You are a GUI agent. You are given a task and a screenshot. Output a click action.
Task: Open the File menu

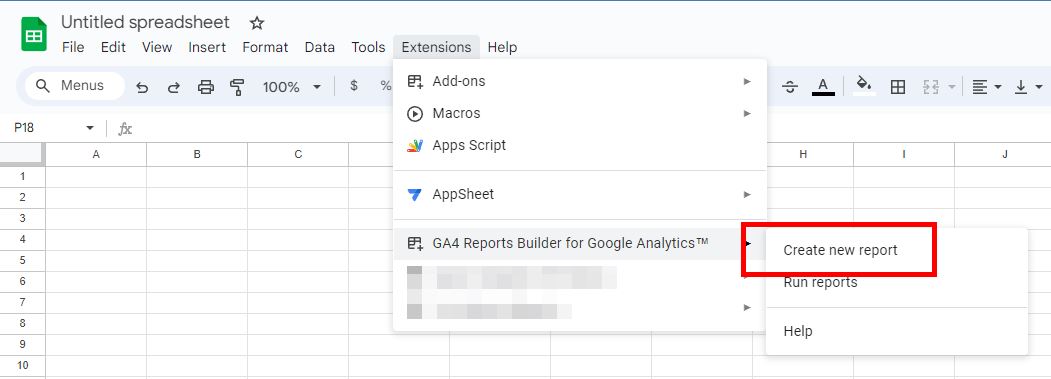(73, 48)
